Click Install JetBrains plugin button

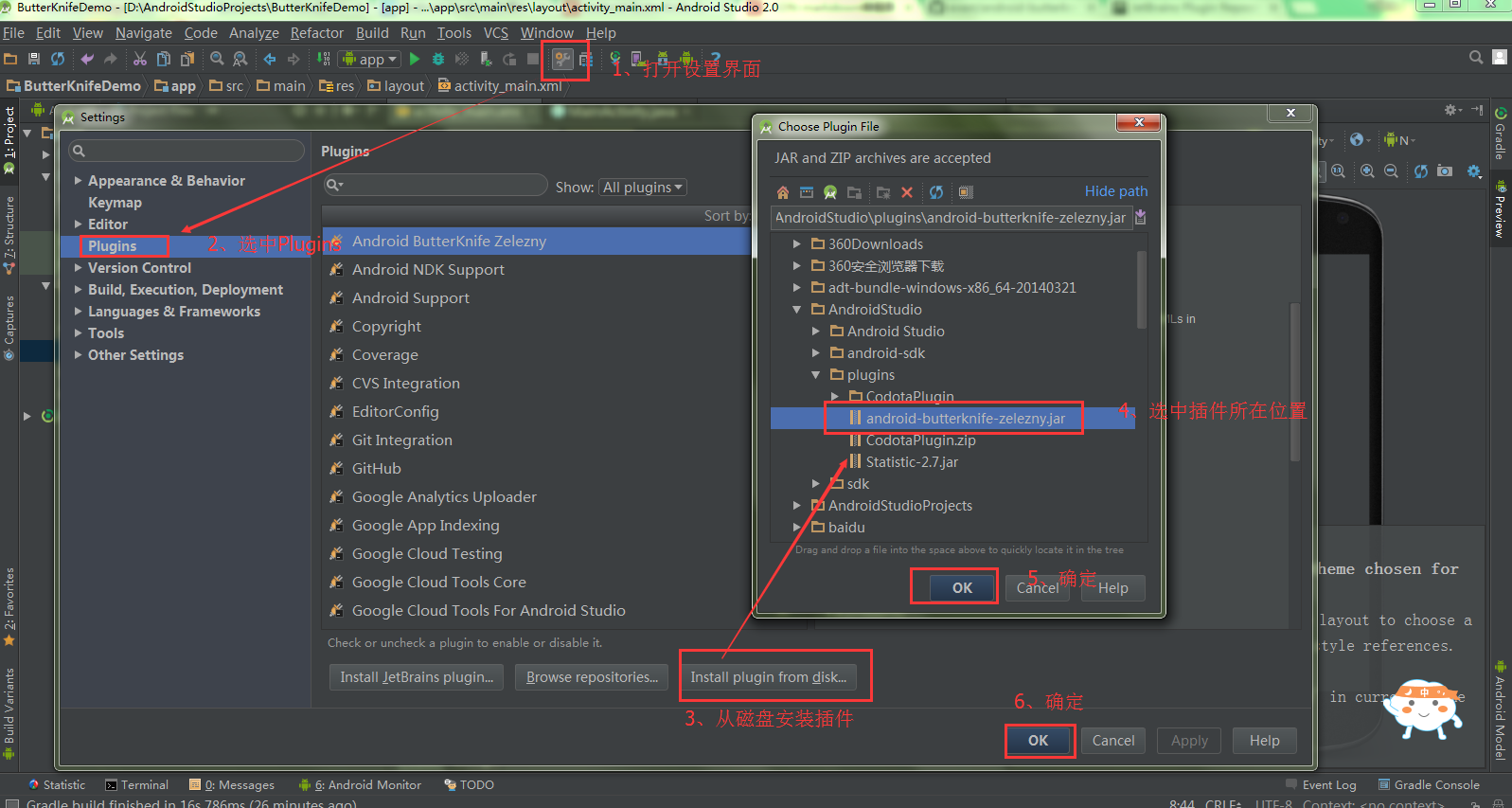(x=417, y=677)
